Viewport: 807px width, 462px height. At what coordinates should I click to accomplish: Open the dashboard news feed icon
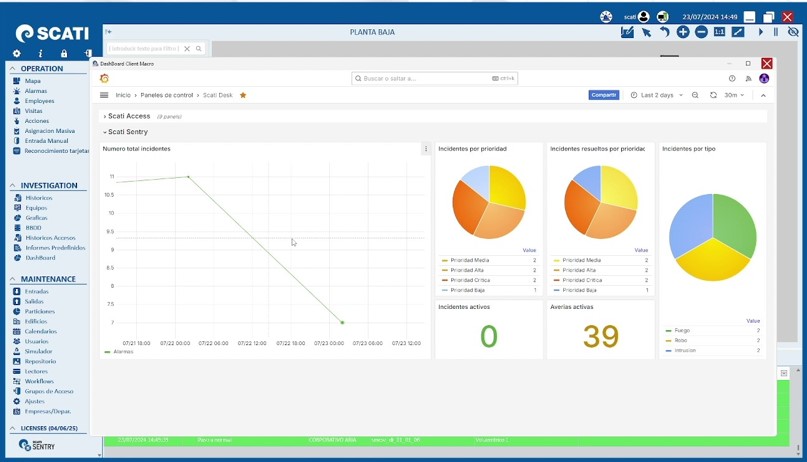coord(748,79)
